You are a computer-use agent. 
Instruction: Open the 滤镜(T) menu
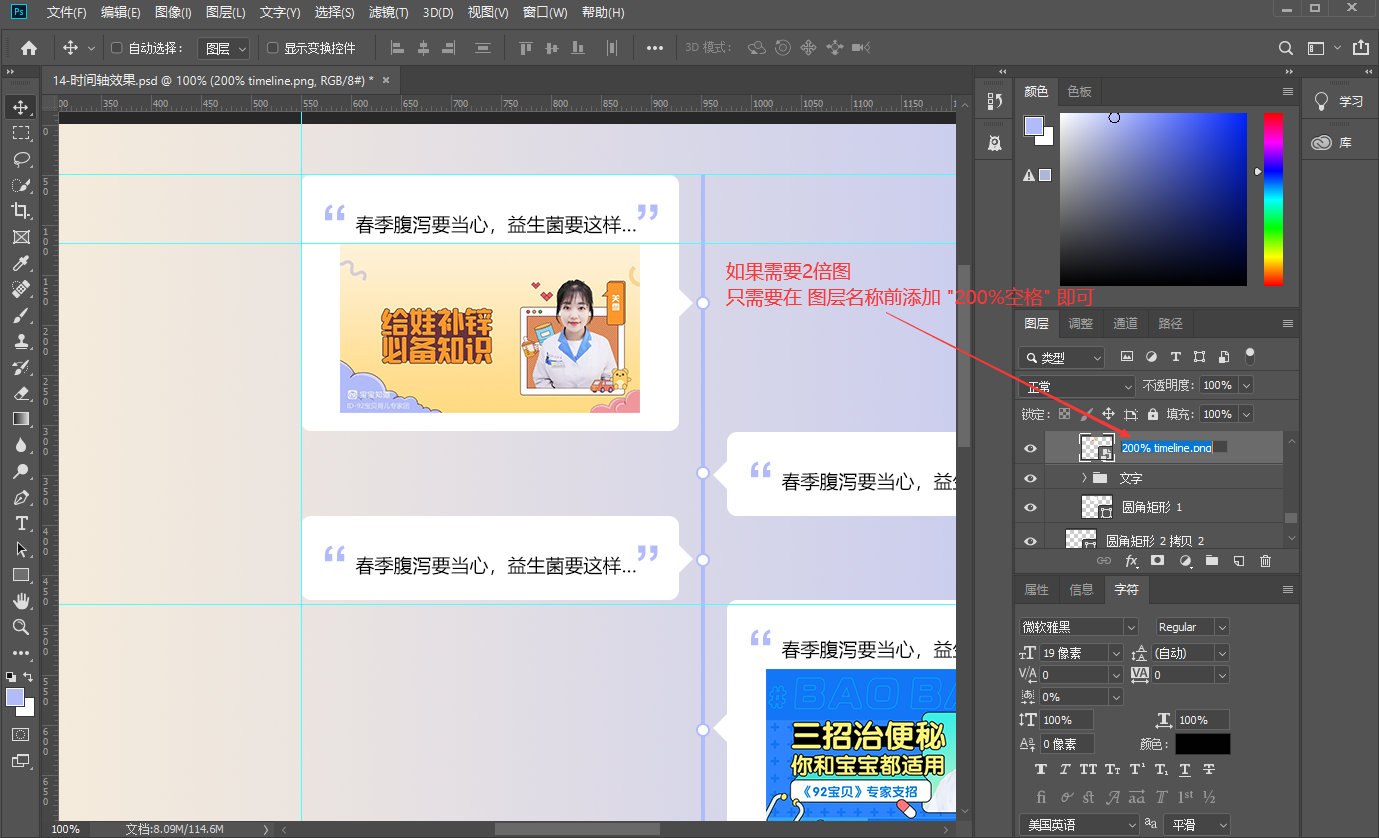(x=388, y=13)
